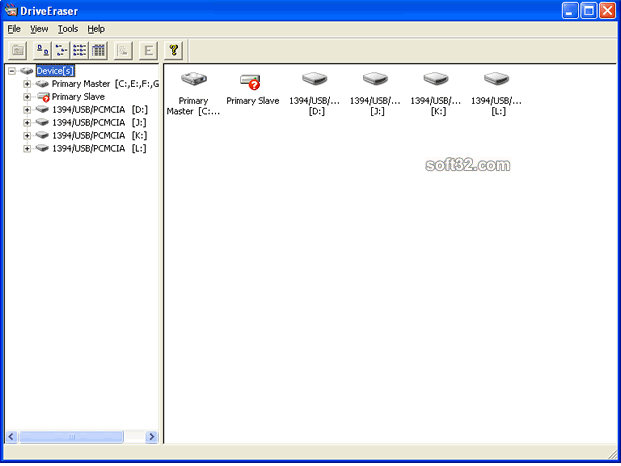Select 1394/USB/PCMCIA [L:] tree row
The height and width of the screenshot is (466, 621).
[99, 149]
